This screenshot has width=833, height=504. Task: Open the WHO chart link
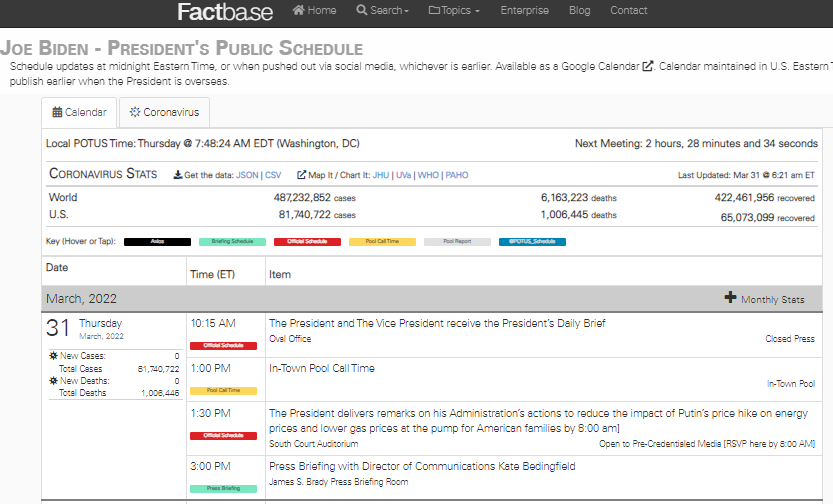pyautogui.click(x=428, y=175)
